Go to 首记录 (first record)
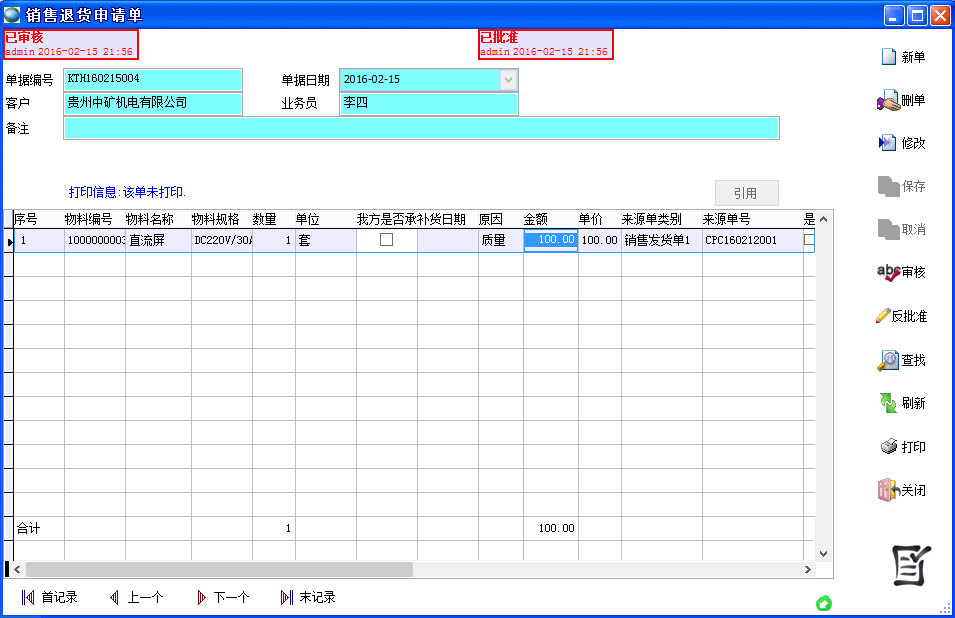 (x=28, y=598)
